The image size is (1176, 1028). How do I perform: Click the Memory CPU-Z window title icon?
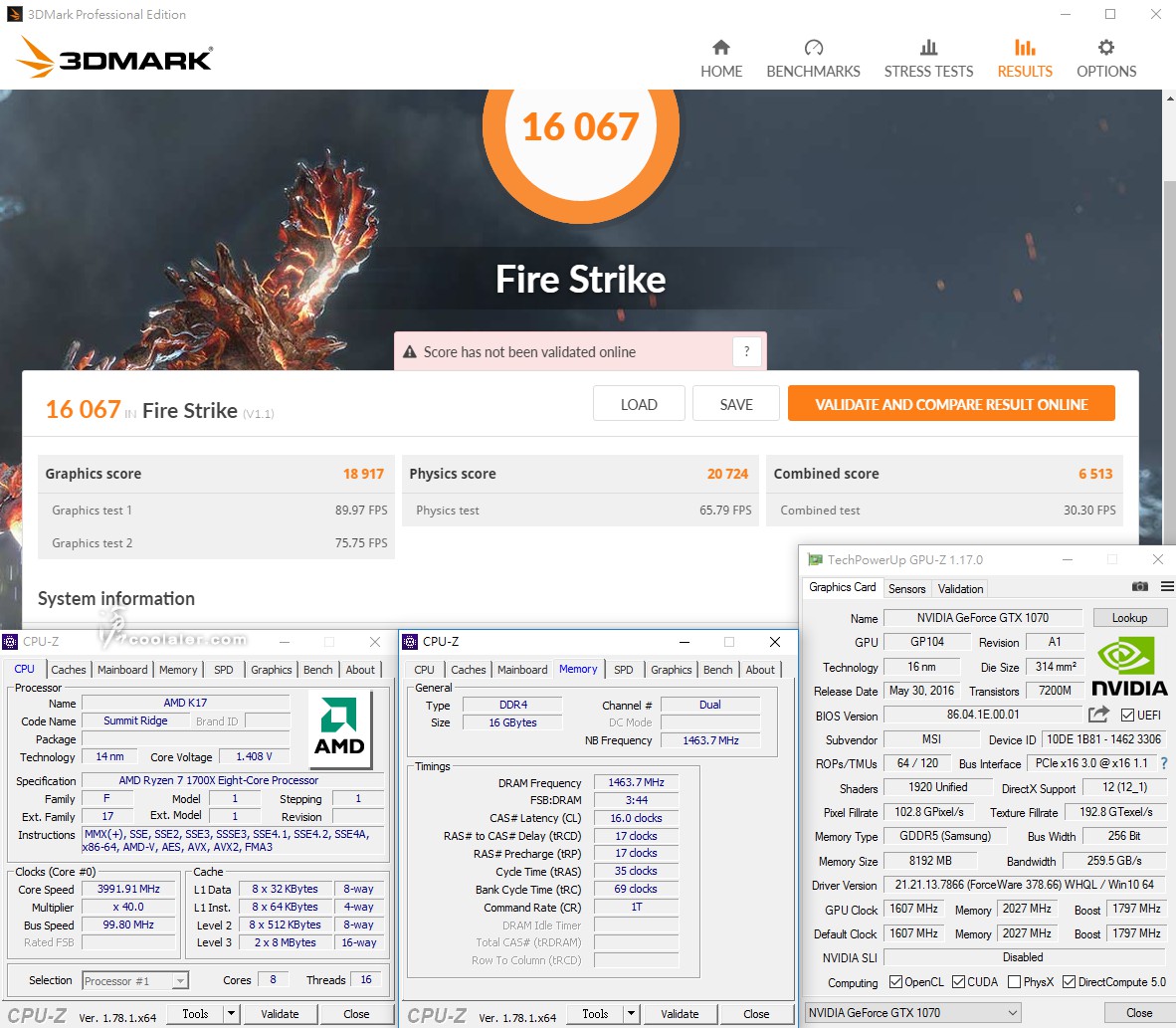pyautogui.click(x=410, y=642)
